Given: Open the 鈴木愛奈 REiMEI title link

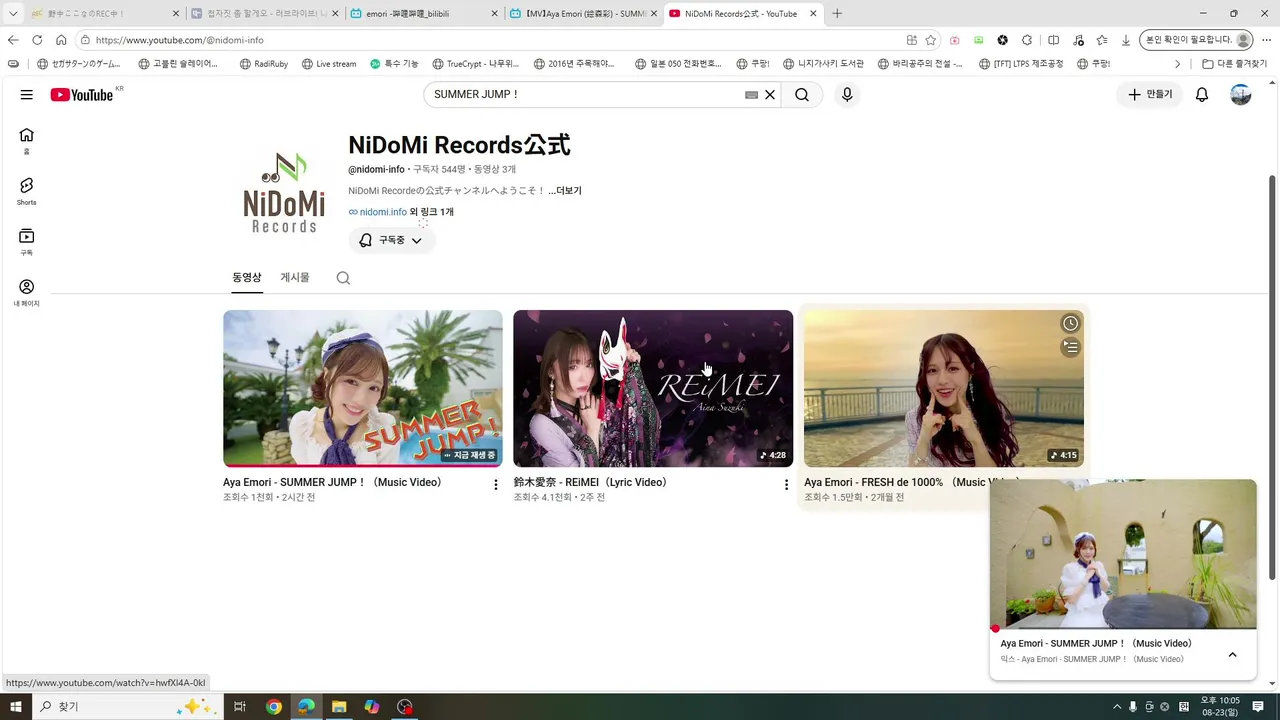Looking at the screenshot, I should (591, 482).
